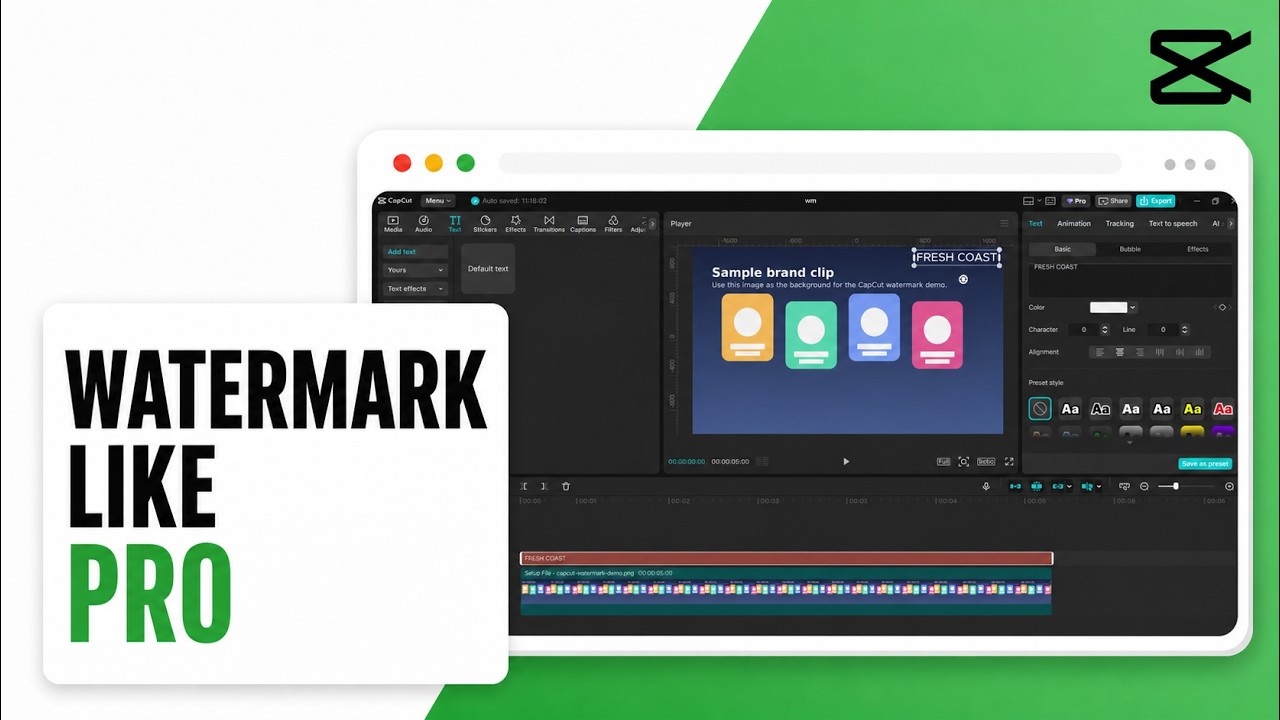Select the Text tool icon
Viewport: 1280px width, 720px height.
[x=455, y=223]
